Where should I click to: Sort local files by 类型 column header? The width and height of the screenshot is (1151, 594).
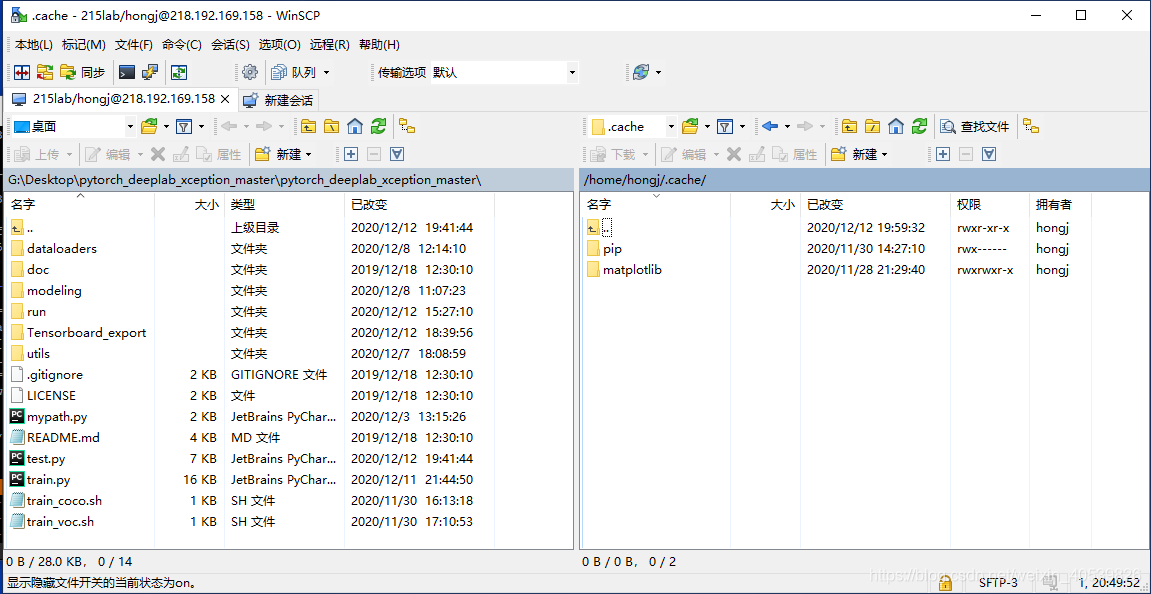pyautogui.click(x=284, y=205)
